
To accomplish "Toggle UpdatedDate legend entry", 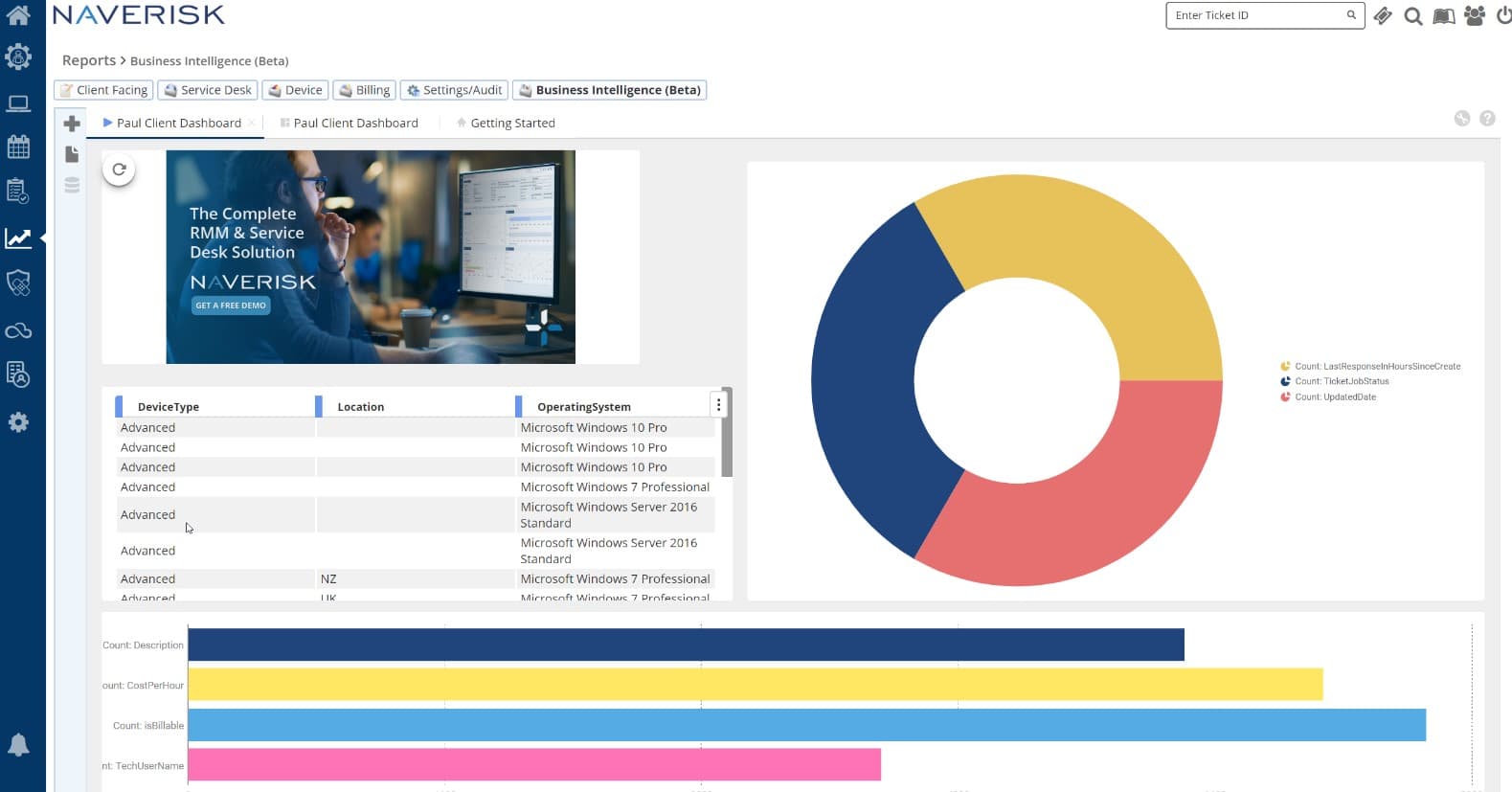I will coord(1328,396).
